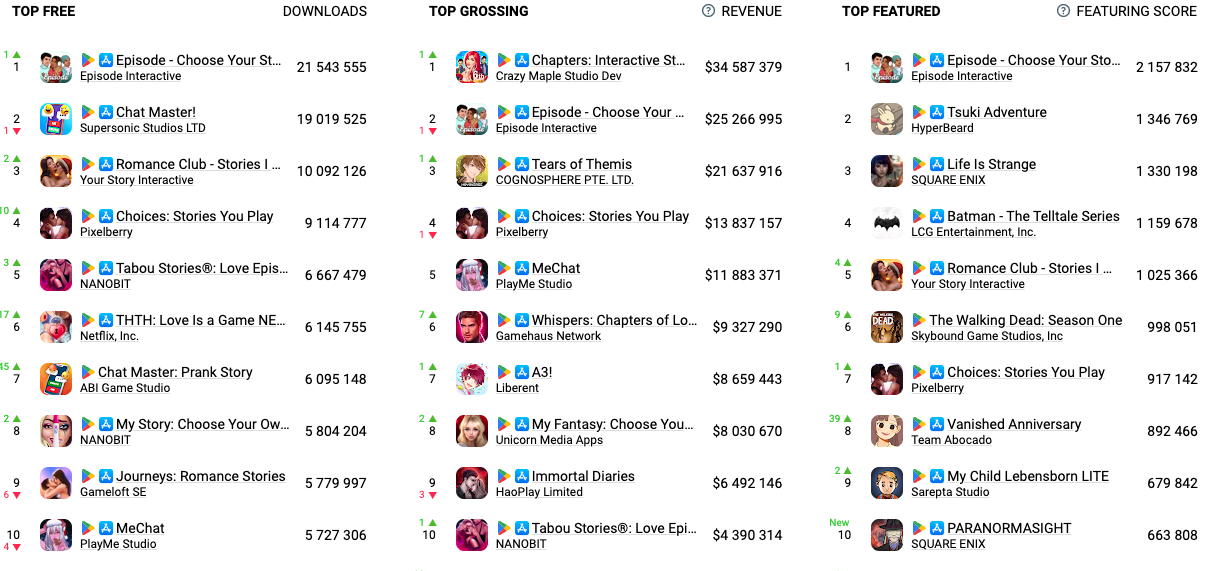Viewport: 1209px width, 571px height.
Task: Click Google Play icon beside Journeys: Romance Stories
Action: click(88, 476)
